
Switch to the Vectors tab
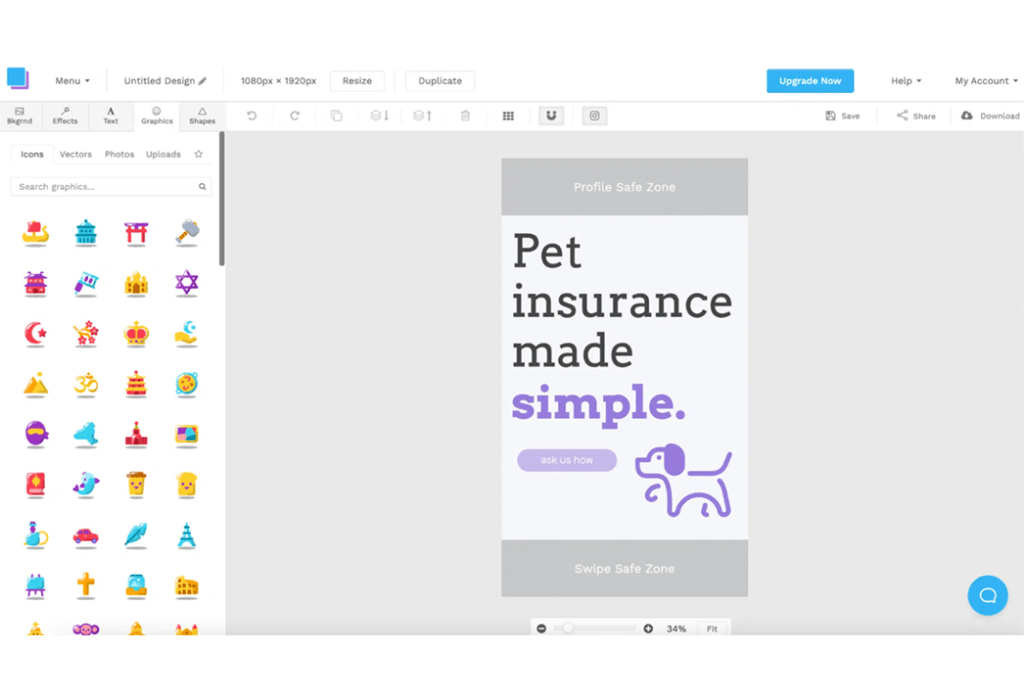[x=75, y=154]
